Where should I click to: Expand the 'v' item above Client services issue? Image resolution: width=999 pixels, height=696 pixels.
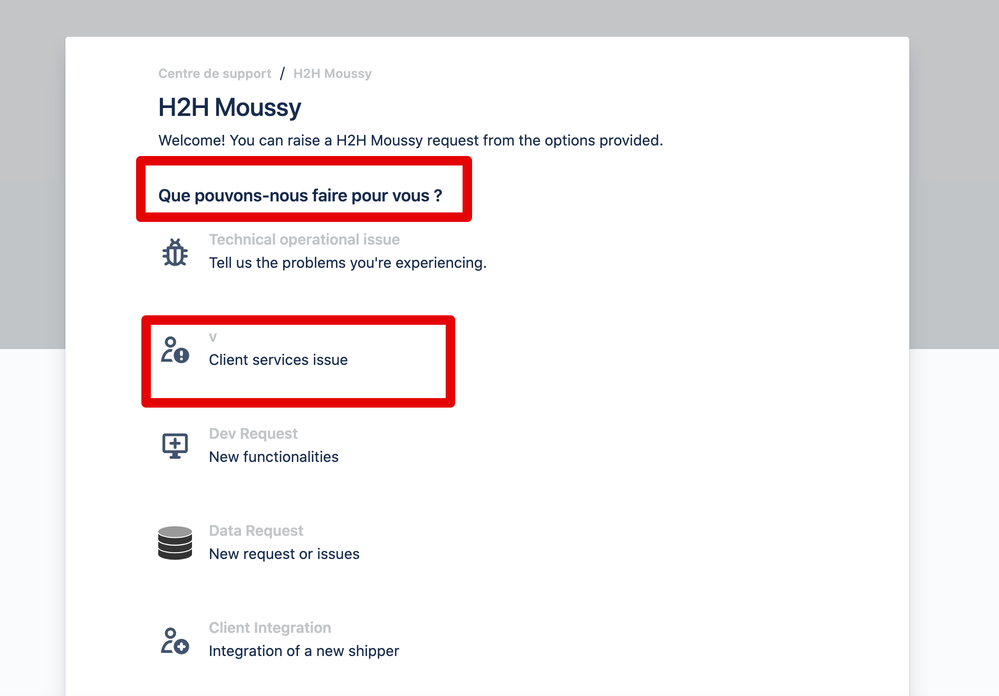212,336
